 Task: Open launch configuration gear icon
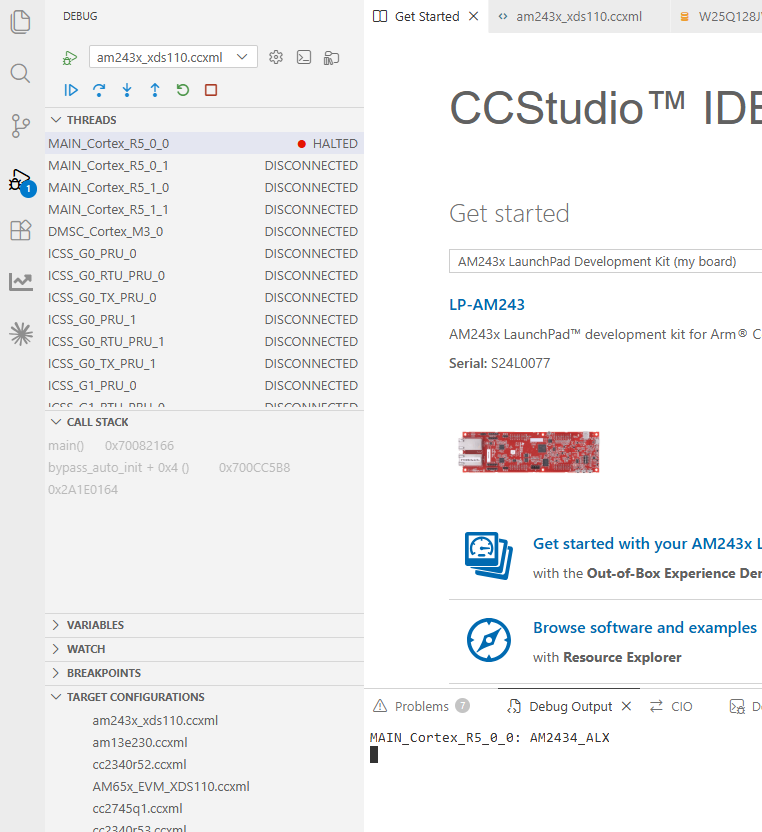[x=276, y=57]
